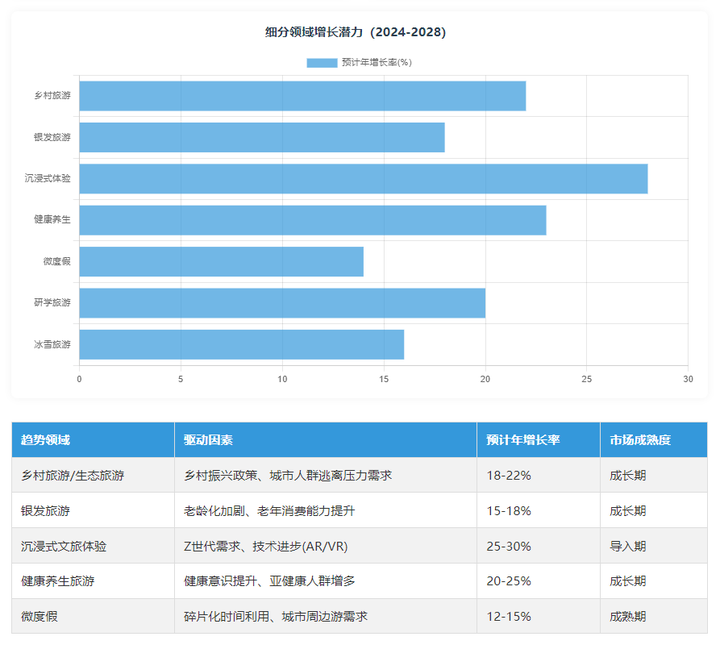Select the 微度假 table row name cell

point(93,616)
